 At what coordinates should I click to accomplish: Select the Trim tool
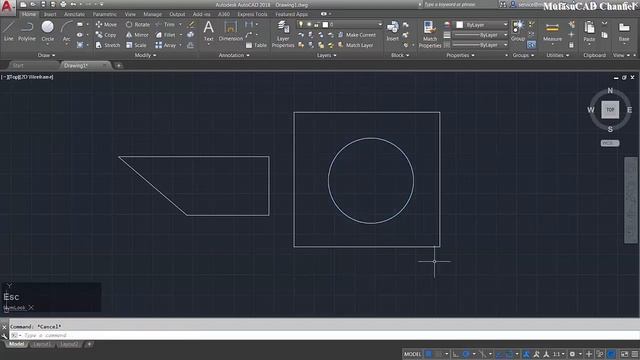click(x=166, y=24)
